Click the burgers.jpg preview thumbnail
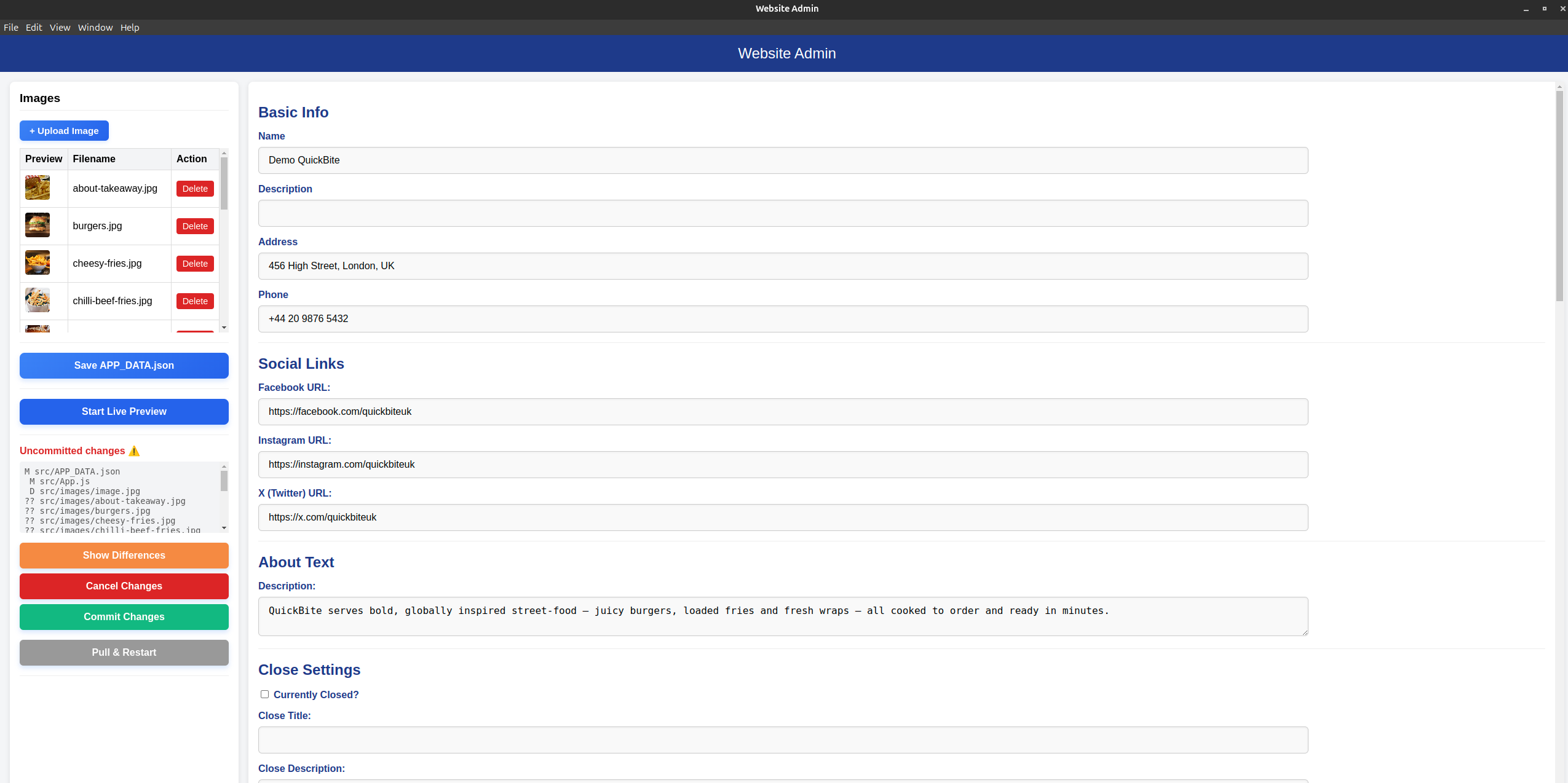 click(x=38, y=225)
